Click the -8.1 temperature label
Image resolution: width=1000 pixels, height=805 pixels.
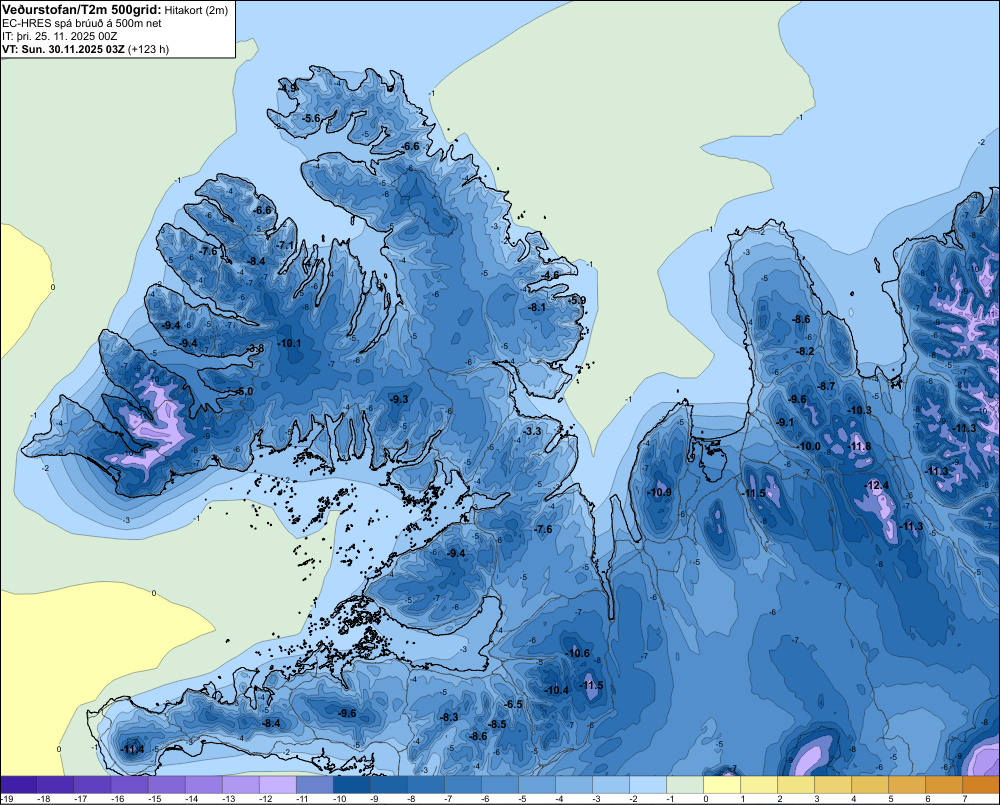(x=536, y=307)
